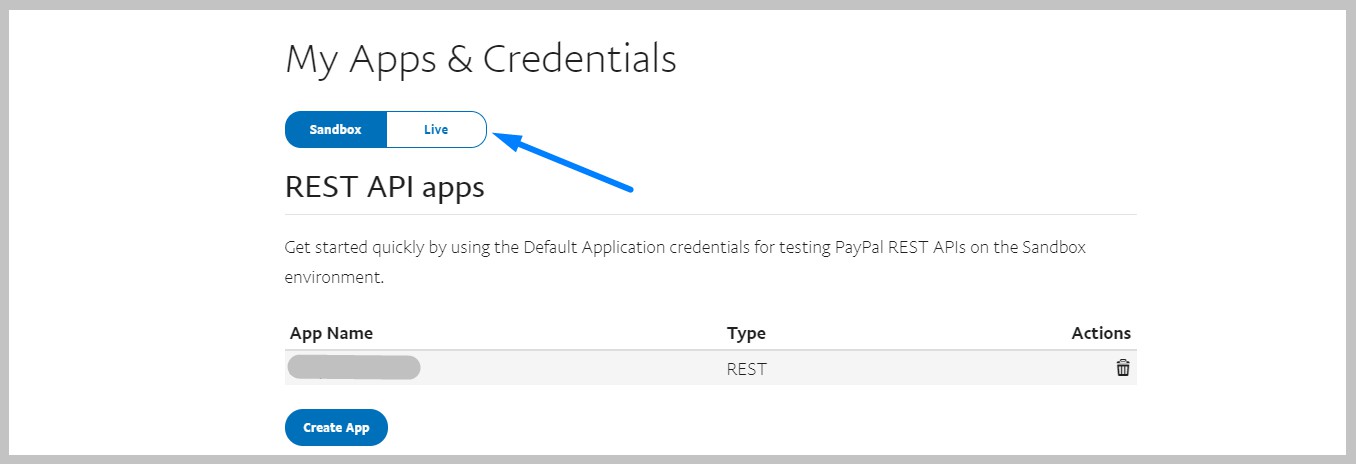Click the My Apps & Credentials heading

pyautogui.click(x=481, y=59)
